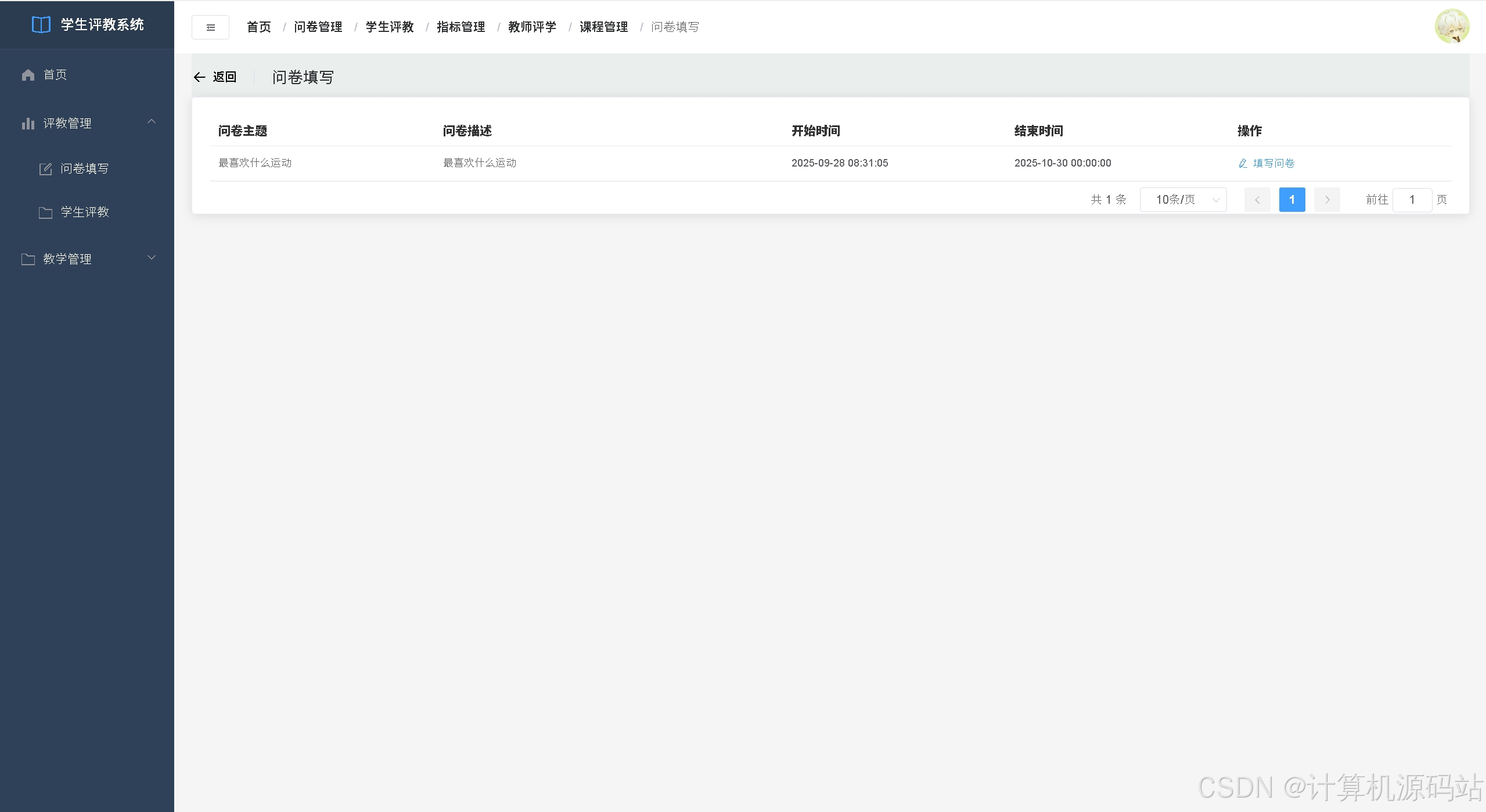Screen dimensions: 1486x812
Task: Open the 10条/页 page size dropdown
Action: (x=1183, y=200)
